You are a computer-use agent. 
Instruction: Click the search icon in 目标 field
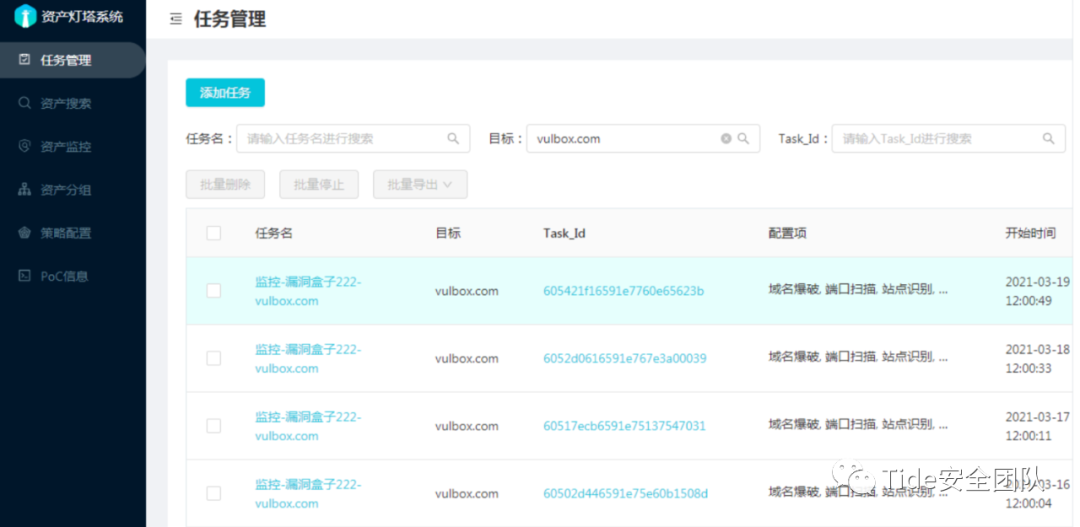coord(743,139)
